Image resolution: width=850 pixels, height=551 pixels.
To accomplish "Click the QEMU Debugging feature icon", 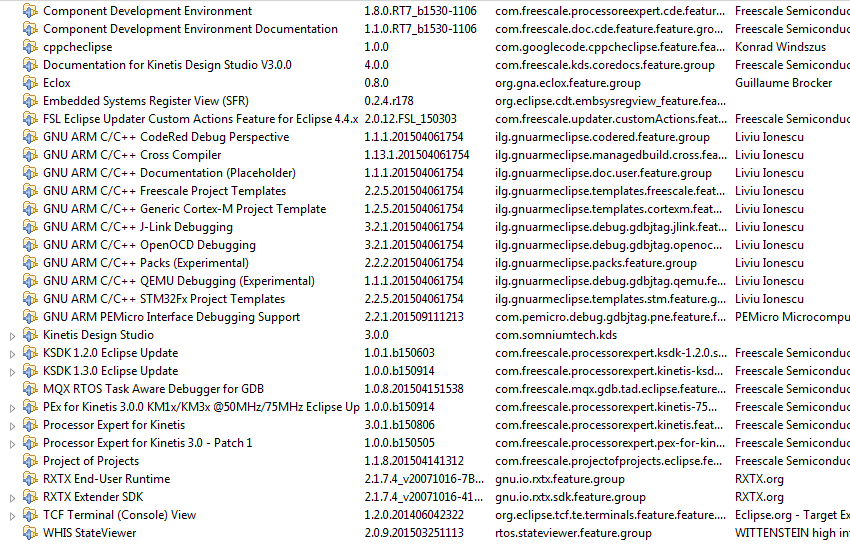I will click(30, 281).
